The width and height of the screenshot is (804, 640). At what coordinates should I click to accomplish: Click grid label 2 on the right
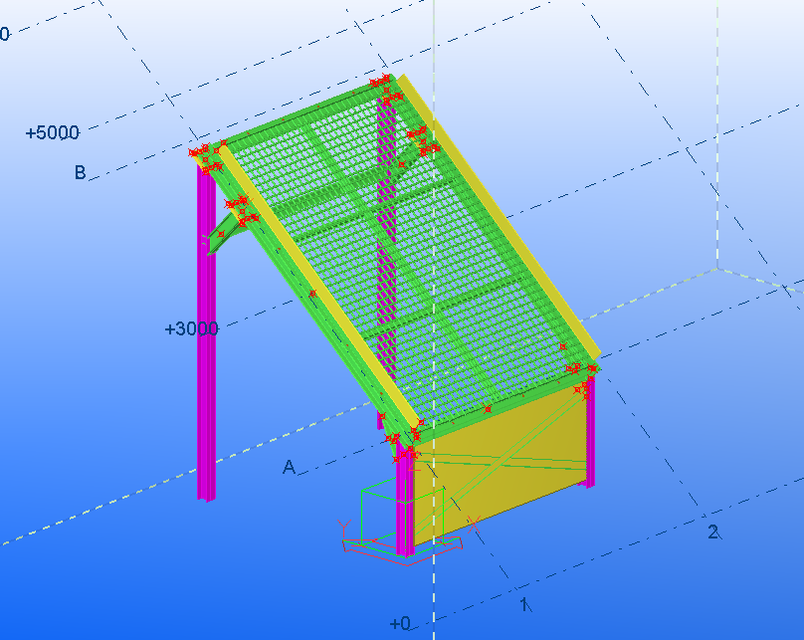(714, 532)
